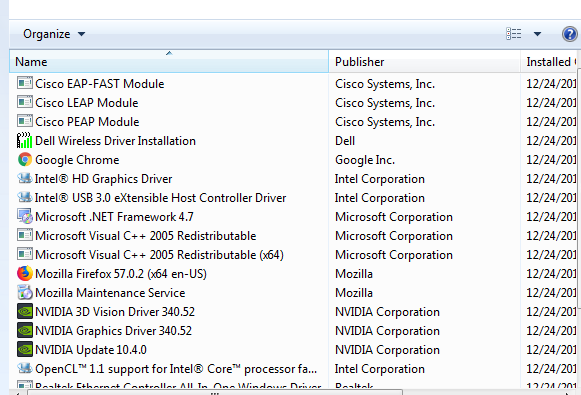Click the NVIDIA Graphics Driver icon

[25, 330]
